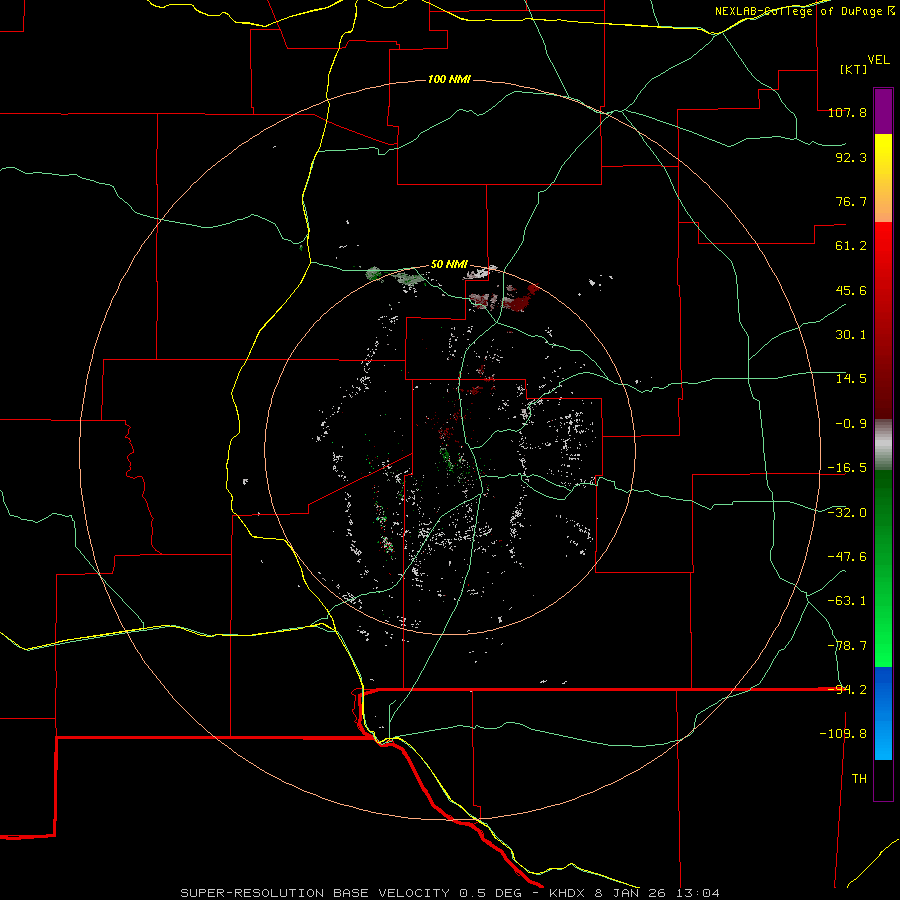
Task: Pick the black TH segment of the color bar
Action: [883, 779]
